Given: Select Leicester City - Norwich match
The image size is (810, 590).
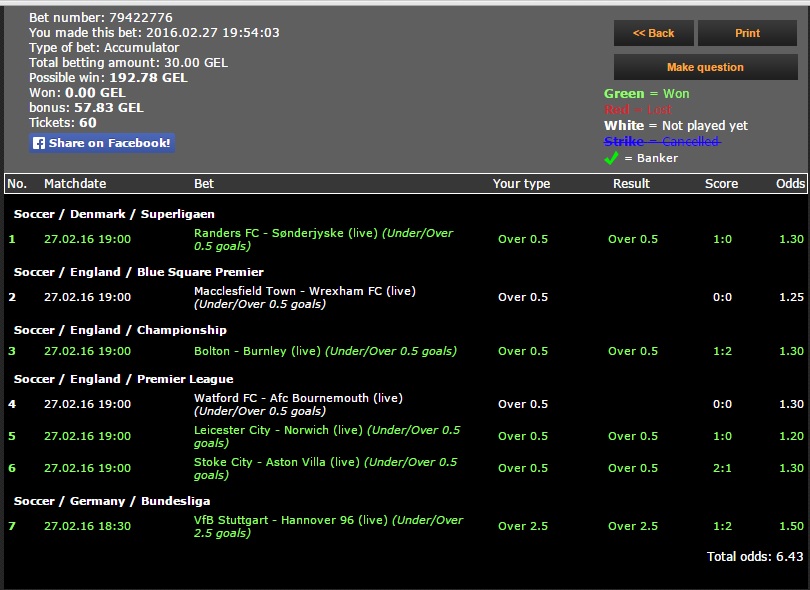Looking at the screenshot, I should 327,436.
